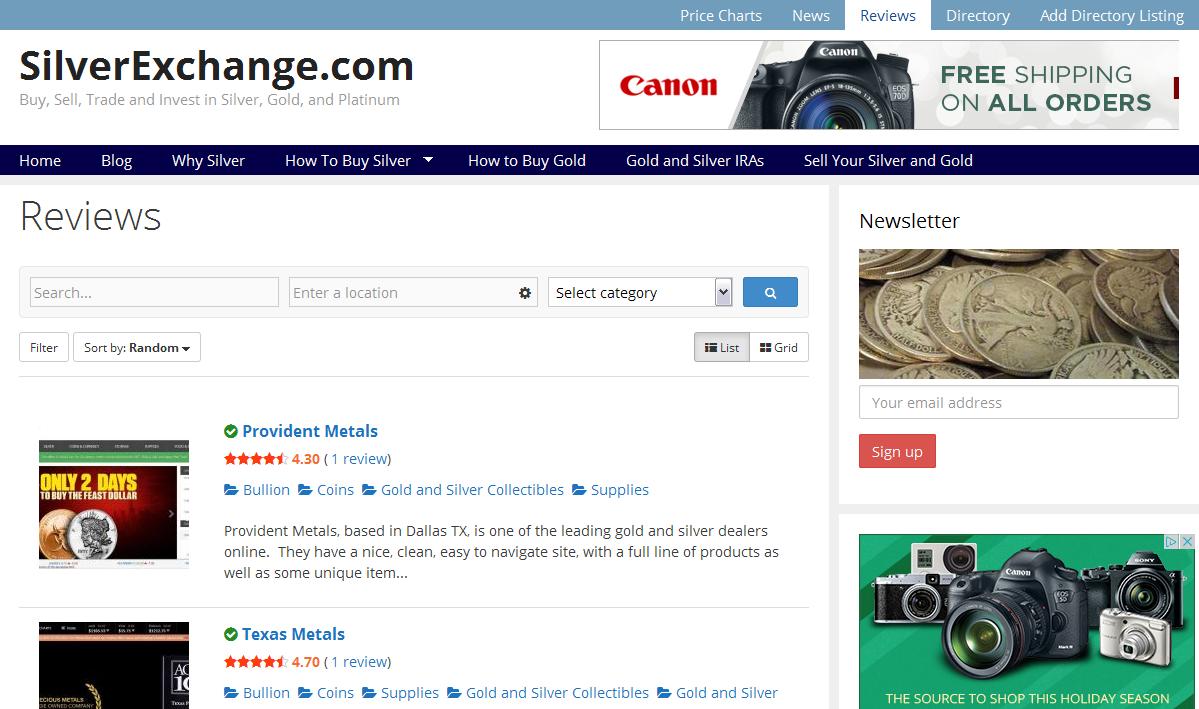Open Provident Metals listing title
1199x709 pixels.
[x=310, y=431]
